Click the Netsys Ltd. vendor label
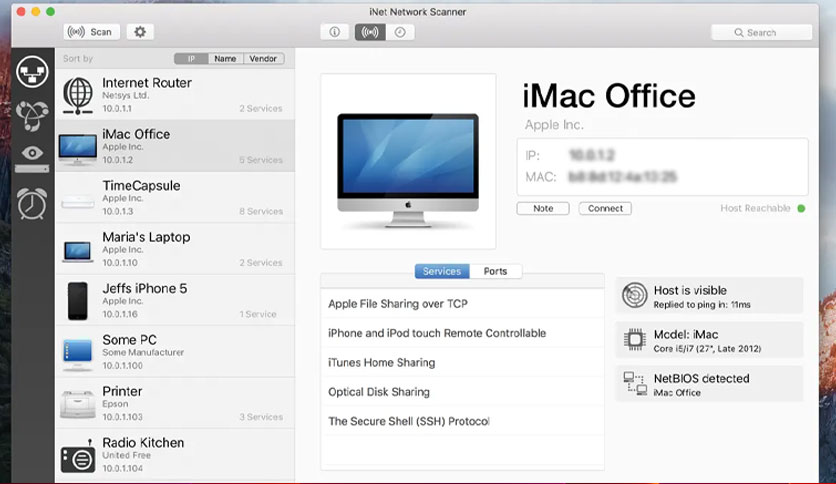This screenshot has width=836, height=484. (x=126, y=95)
